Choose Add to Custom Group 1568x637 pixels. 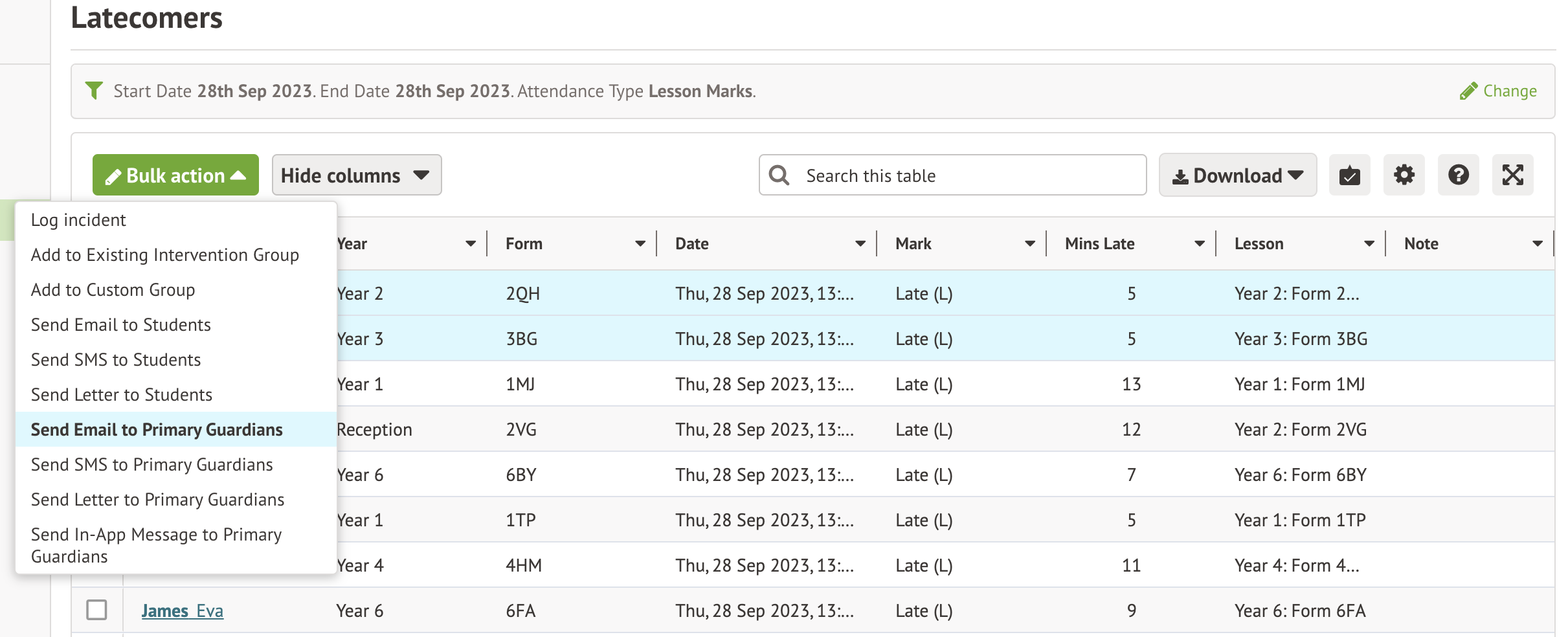point(113,290)
